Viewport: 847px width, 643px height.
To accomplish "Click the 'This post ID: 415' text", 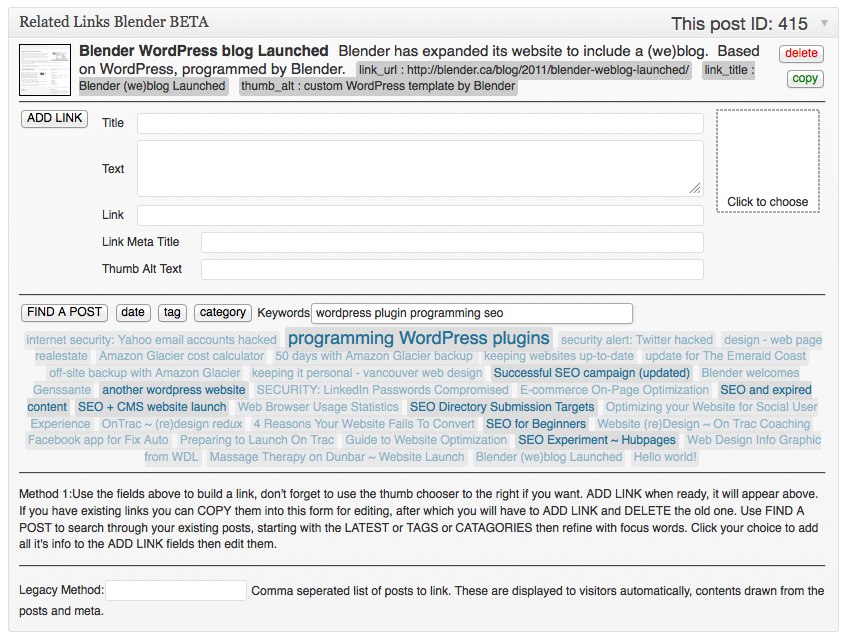I will click(740, 24).
